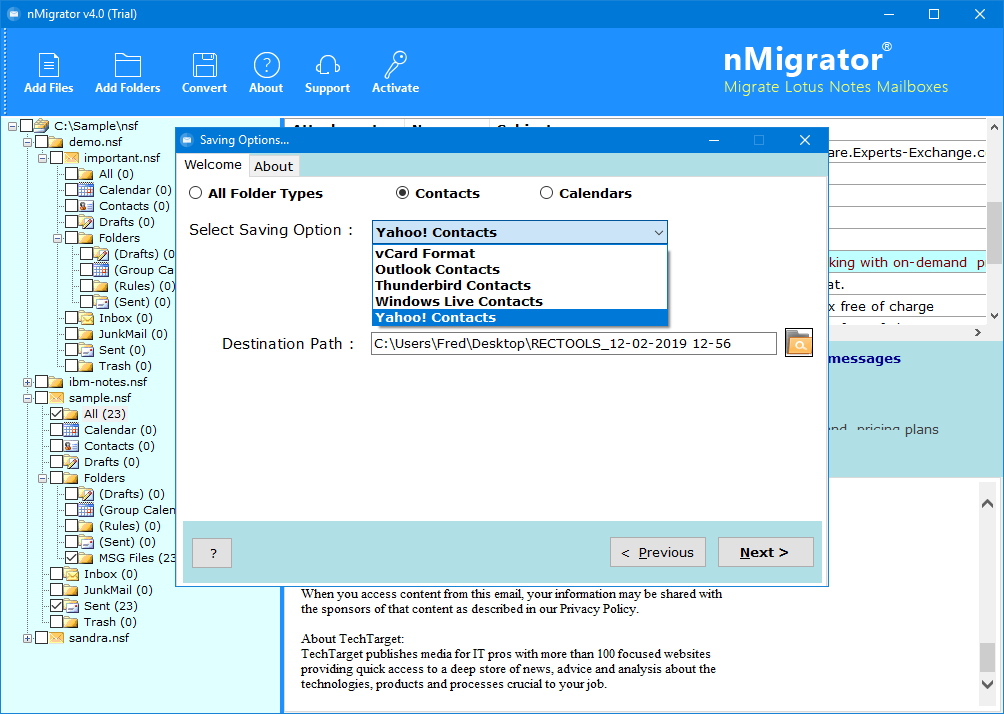
Task: Click Inbox (0) icon under sample.nsf
Action: (72, 574)
